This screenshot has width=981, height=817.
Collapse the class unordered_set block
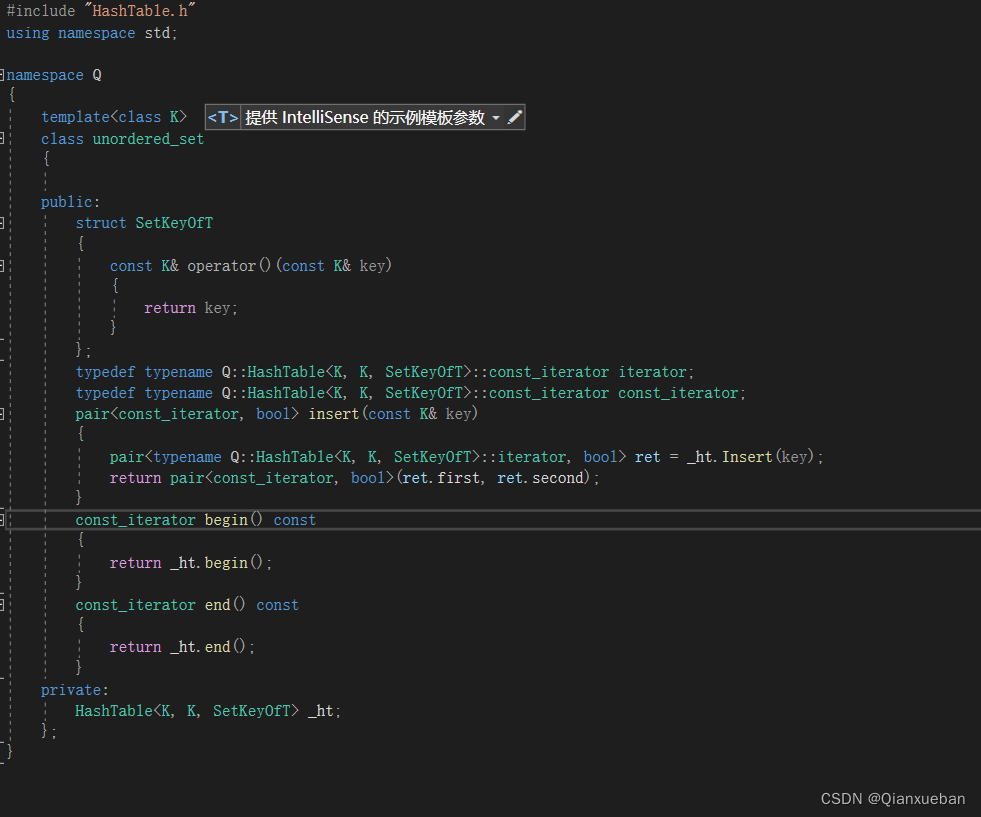pos(4,139)
